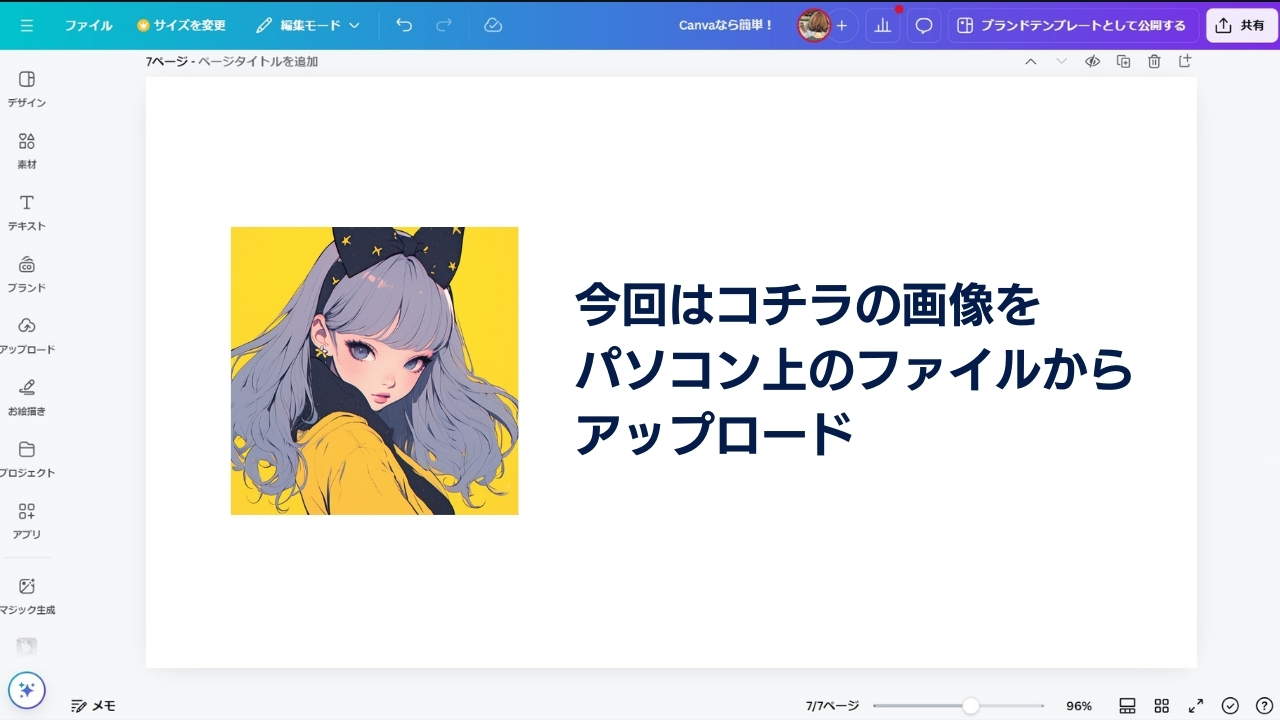The height and width of the screenshot is (720, 1280).
Task: Open メモ at the bottom left
Action: [x=92, y=705]
